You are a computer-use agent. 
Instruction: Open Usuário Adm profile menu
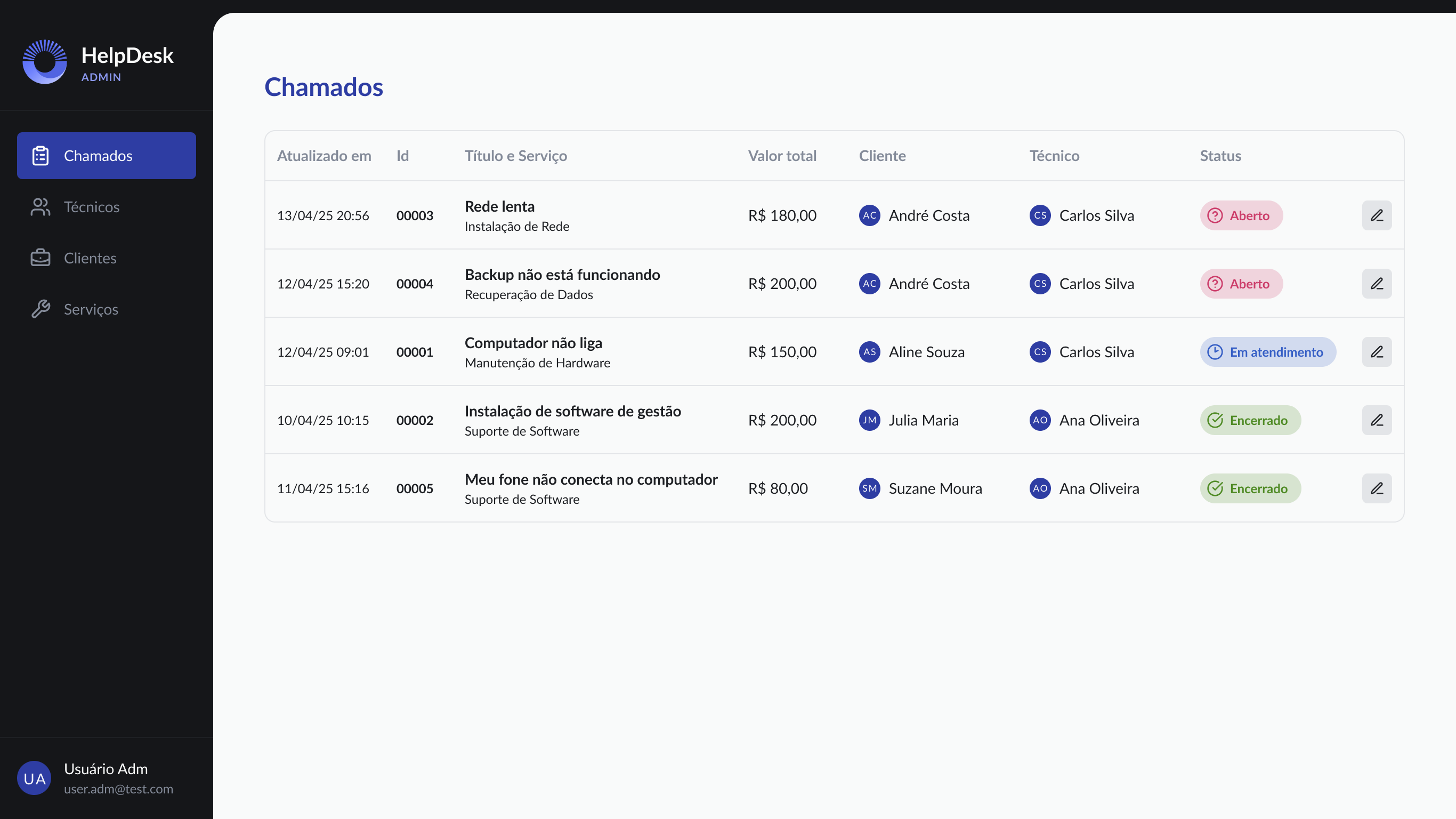point(106,778)
